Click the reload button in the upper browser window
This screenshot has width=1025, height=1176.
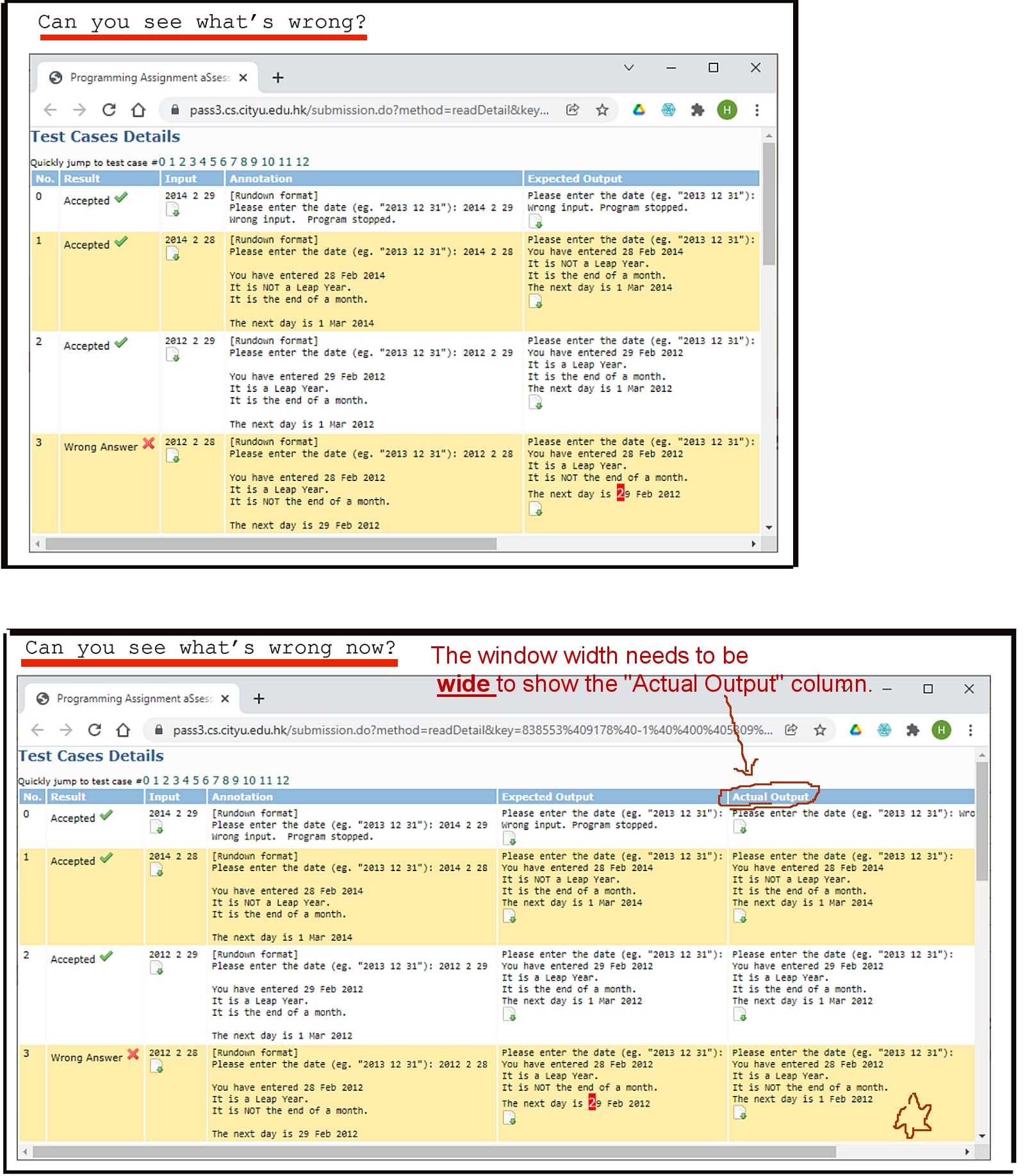click(x=109, y=110)
